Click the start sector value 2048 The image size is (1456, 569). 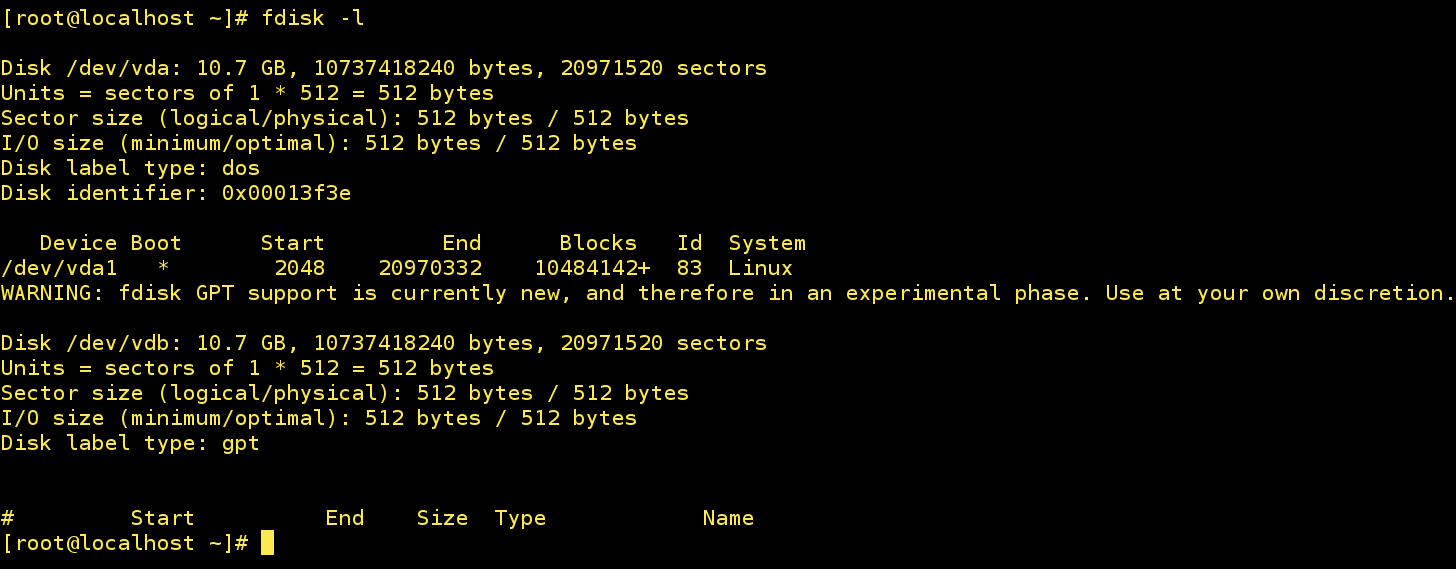click(299, 268)
